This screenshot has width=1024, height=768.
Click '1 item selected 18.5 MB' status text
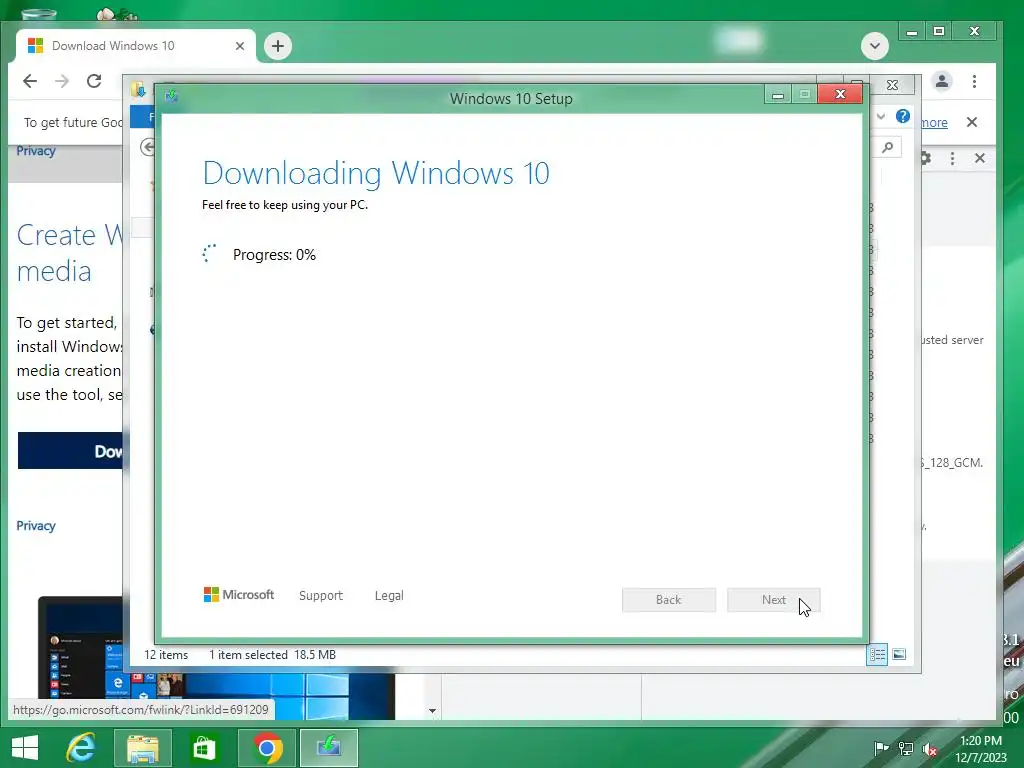272,655
